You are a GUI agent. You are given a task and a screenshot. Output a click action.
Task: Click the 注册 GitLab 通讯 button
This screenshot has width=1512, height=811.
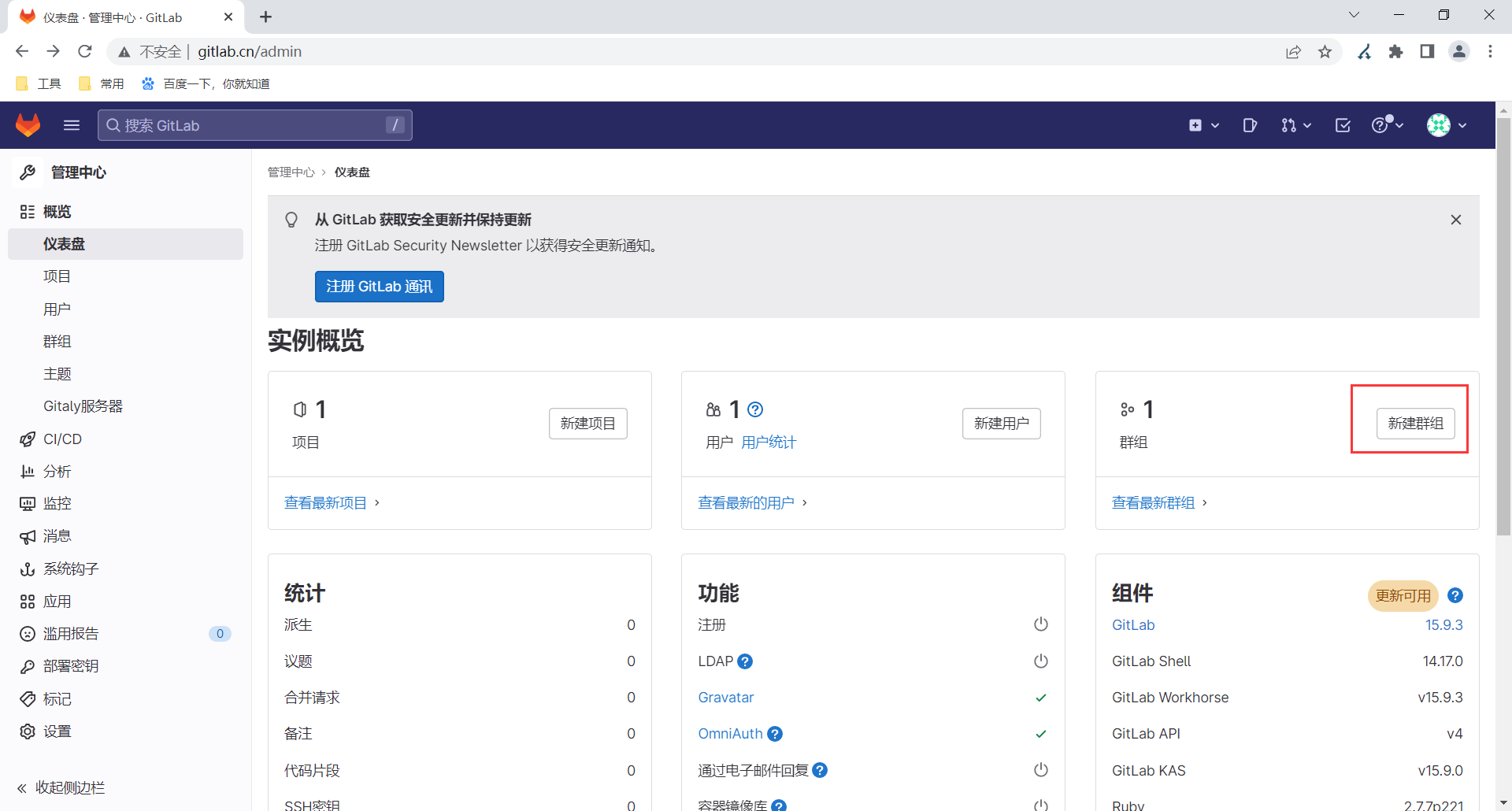click(x=380, y=287)
